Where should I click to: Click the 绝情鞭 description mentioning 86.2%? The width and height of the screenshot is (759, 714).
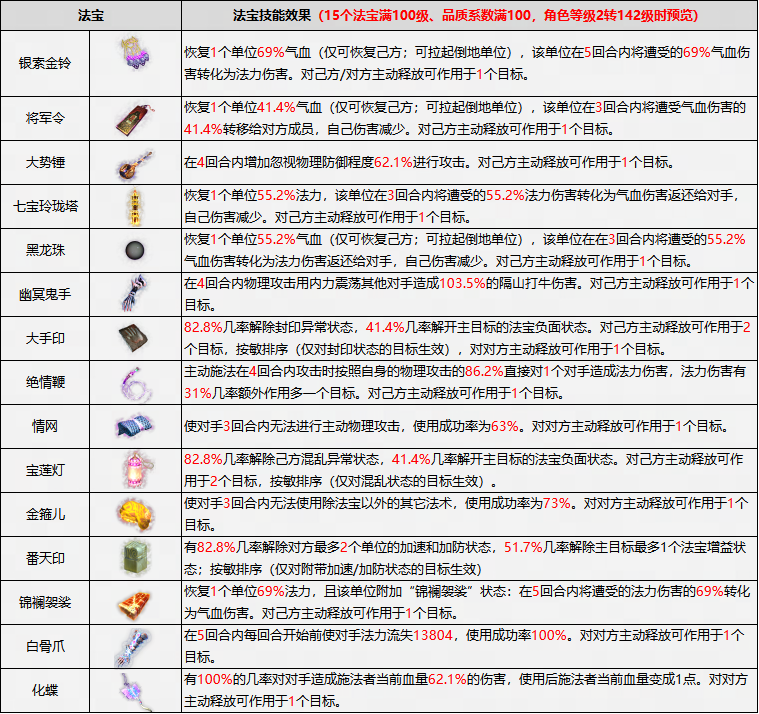click(465, 382)
